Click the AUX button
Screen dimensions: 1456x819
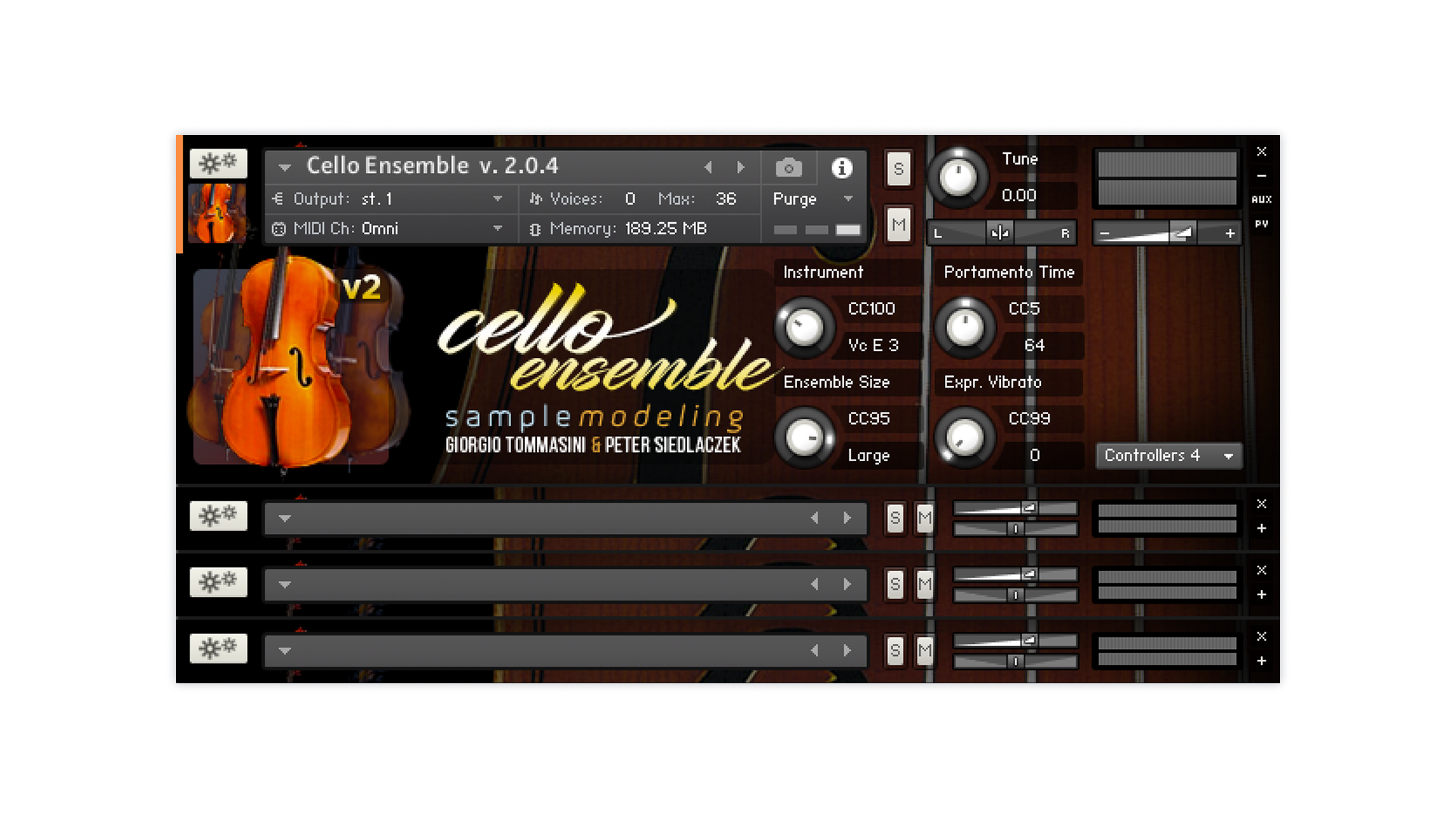[x=1261, y=199]
